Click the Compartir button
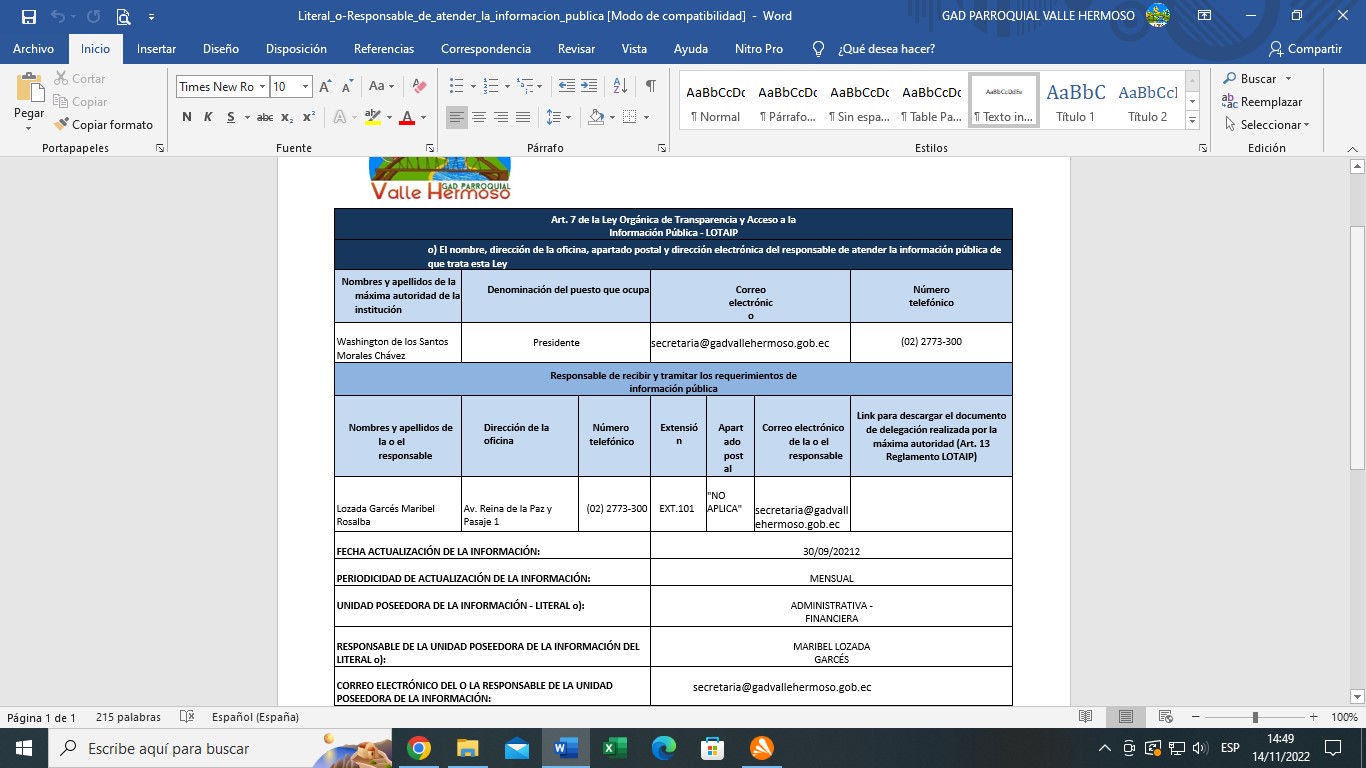This screenshot has width=1366, height=768. pyautogui.click(x=1305, y=49)
